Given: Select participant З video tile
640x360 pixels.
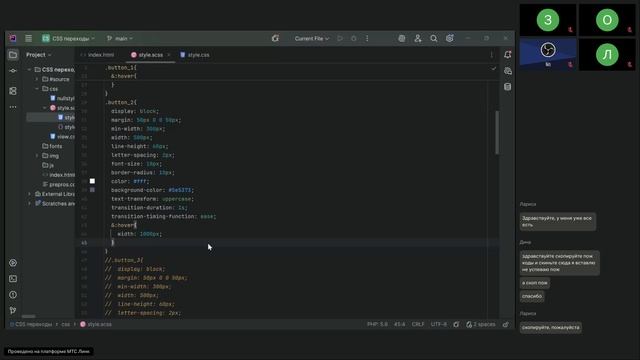Looking at the screenshot, I should pyautogui.click(x=548, y=20).
